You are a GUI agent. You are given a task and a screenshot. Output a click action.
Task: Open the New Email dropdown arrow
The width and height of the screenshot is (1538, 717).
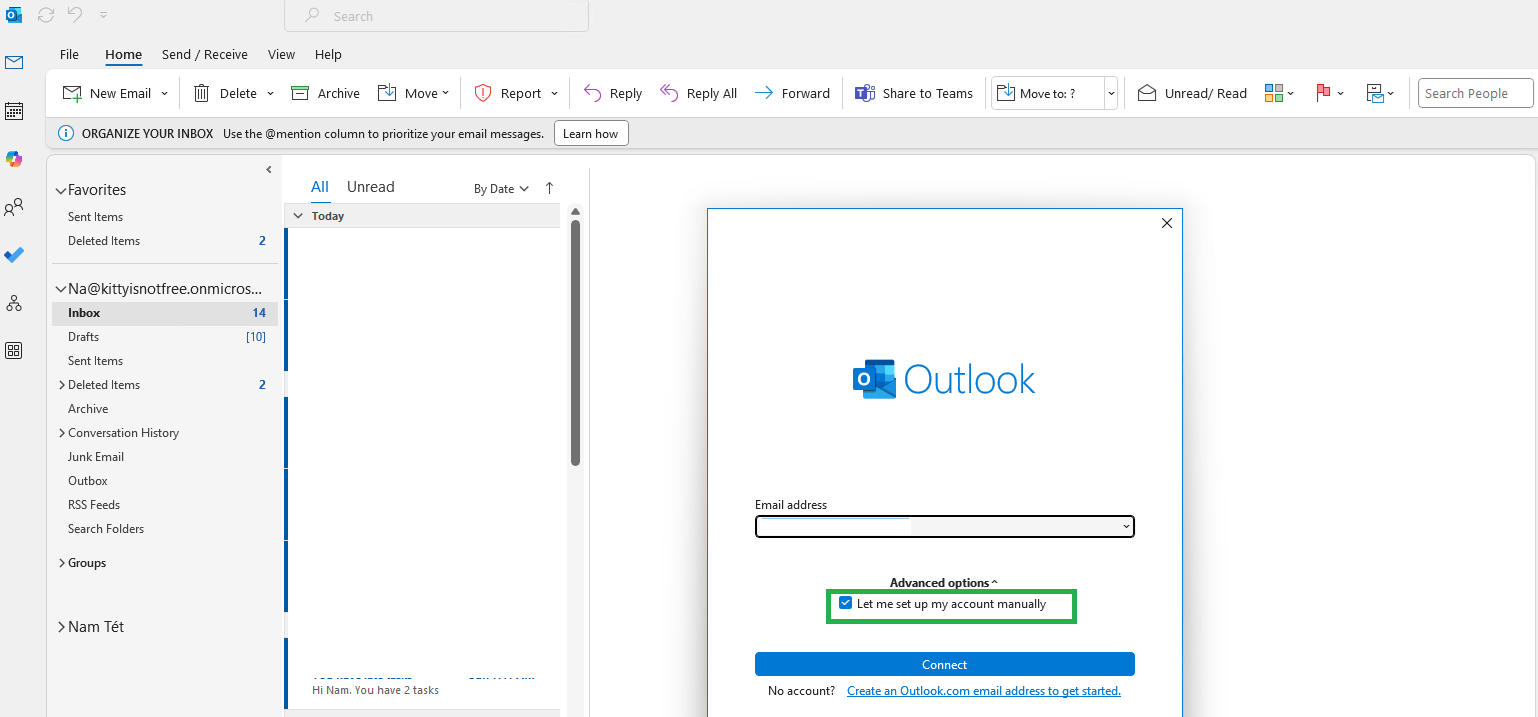click(x=165, y=93)
